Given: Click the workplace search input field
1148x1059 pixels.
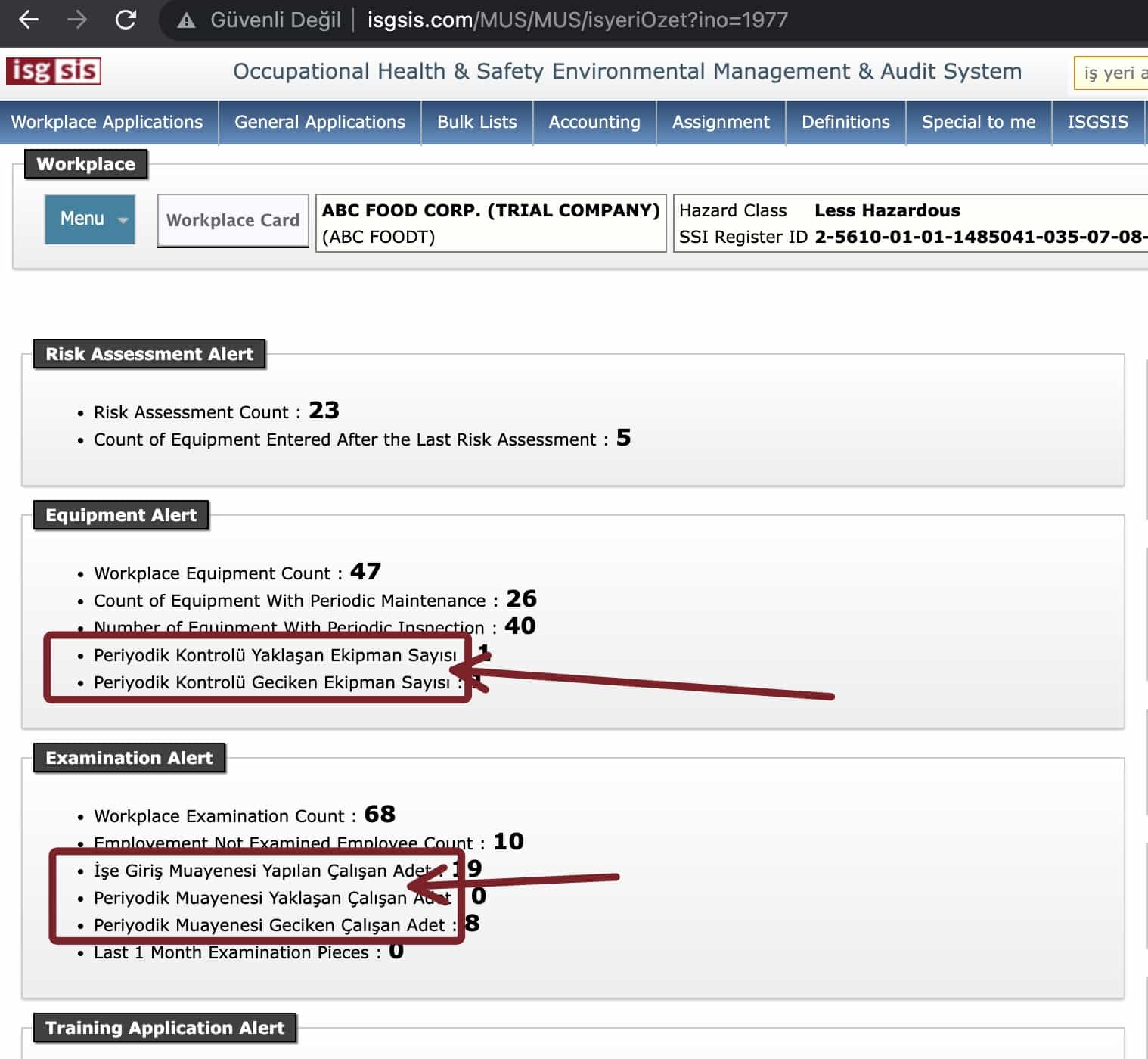Looking at the screenshot, I should click(x=1110, y=73).
